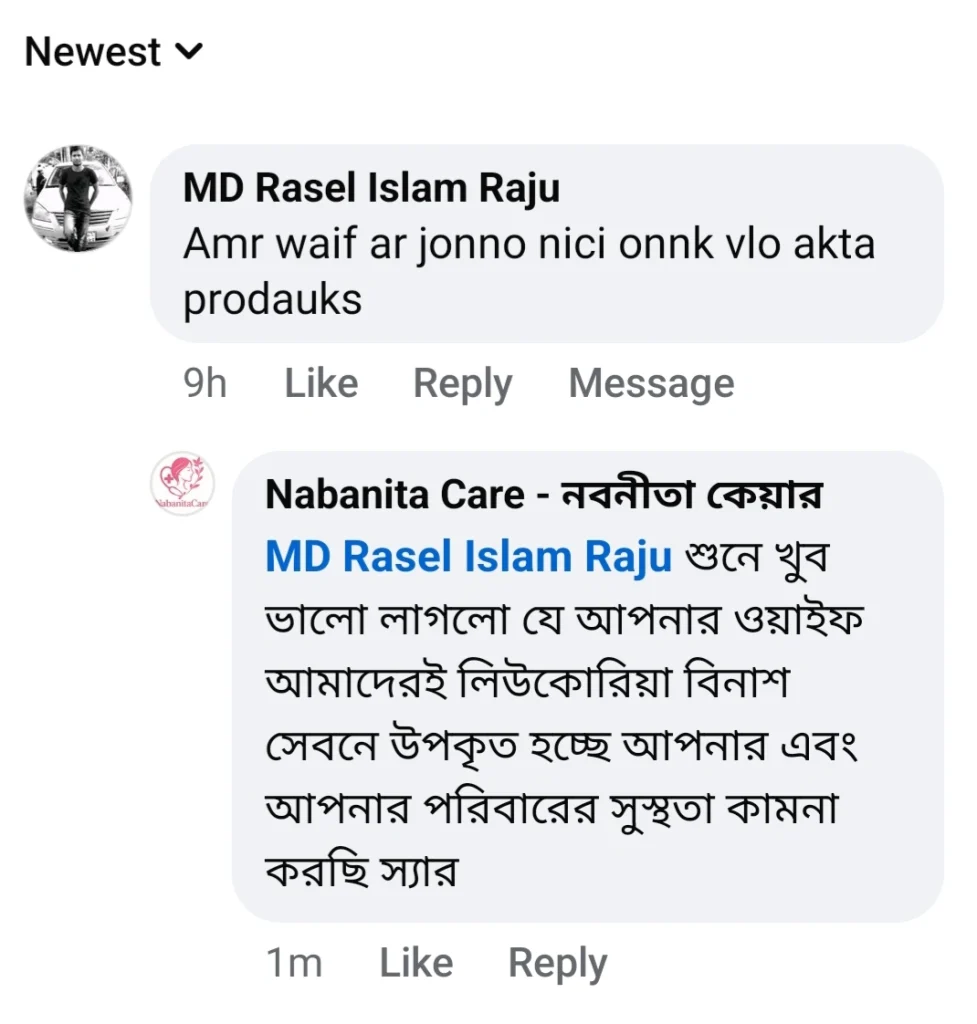Click the last reply line 'করছি স্যার'
Screen dimensions: 977x1024
coord(360,873)
